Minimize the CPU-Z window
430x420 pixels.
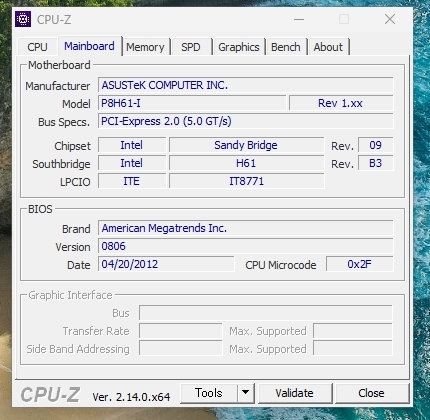299,19
